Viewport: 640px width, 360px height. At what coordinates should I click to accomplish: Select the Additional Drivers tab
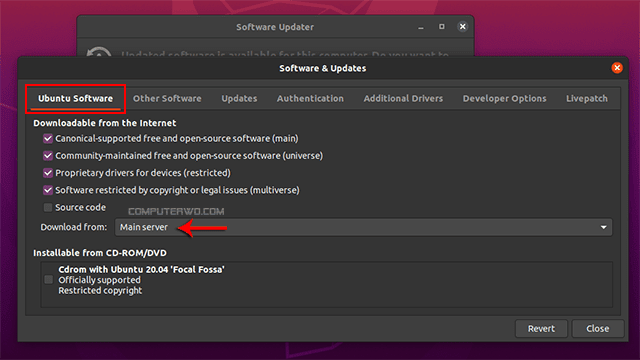coord(403,98)
